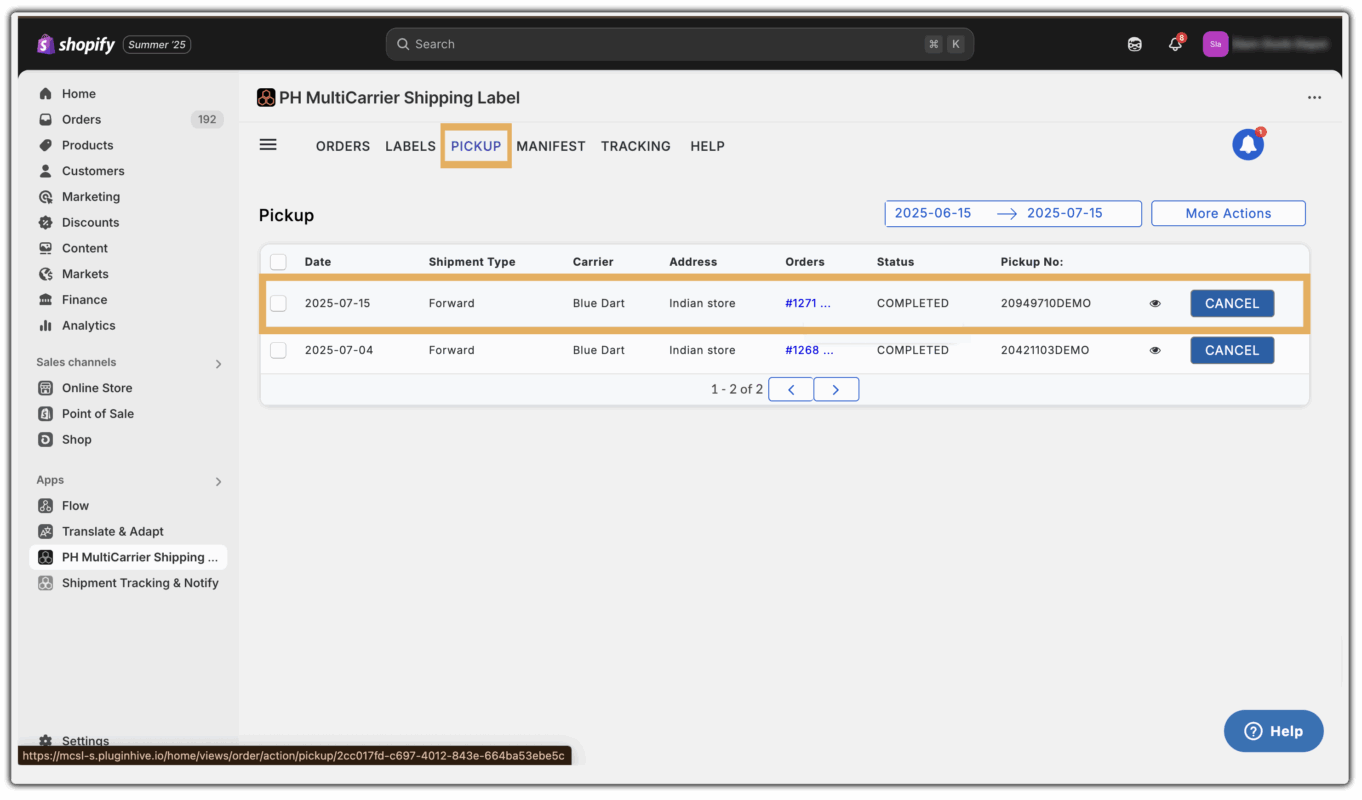Image resolution: width=1362 pixels, height=800 pixels.
Task: Click the Pickup No: column header
Action: coord(1032,262)
